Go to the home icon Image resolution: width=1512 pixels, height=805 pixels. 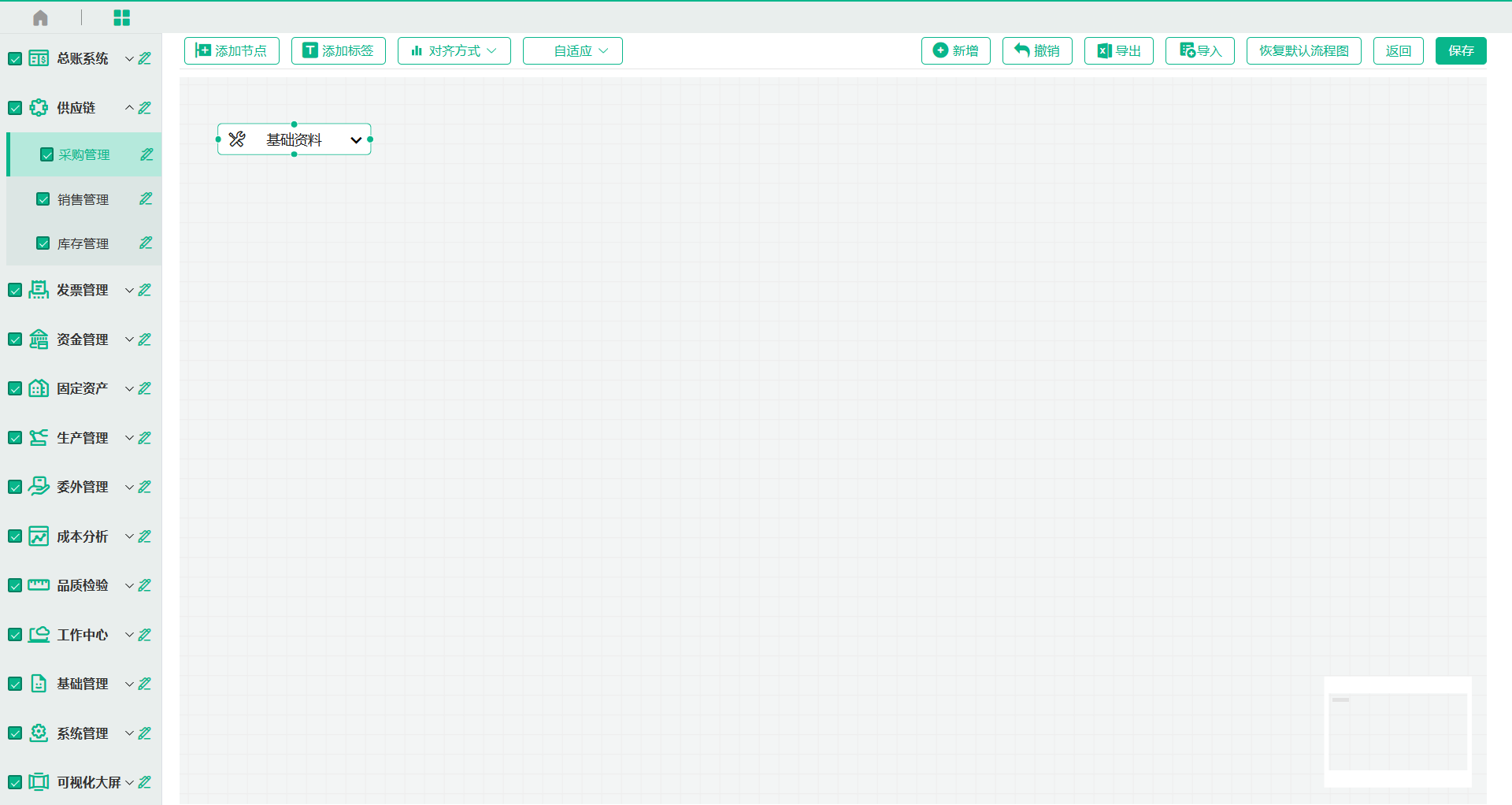40,17
